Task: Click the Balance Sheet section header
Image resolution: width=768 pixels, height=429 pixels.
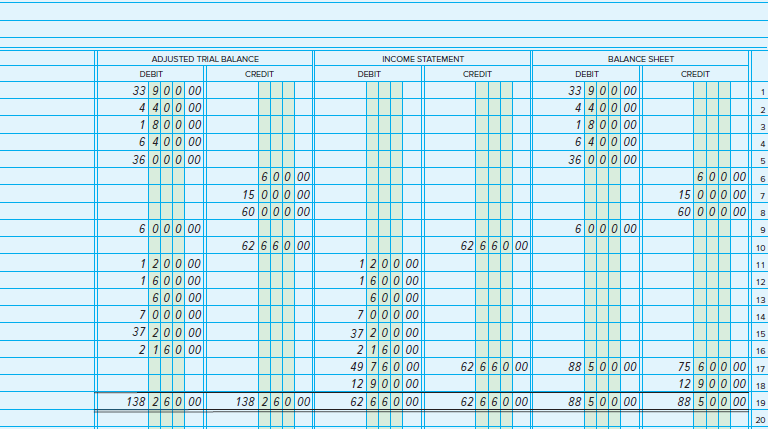Action: click(640, 59)
